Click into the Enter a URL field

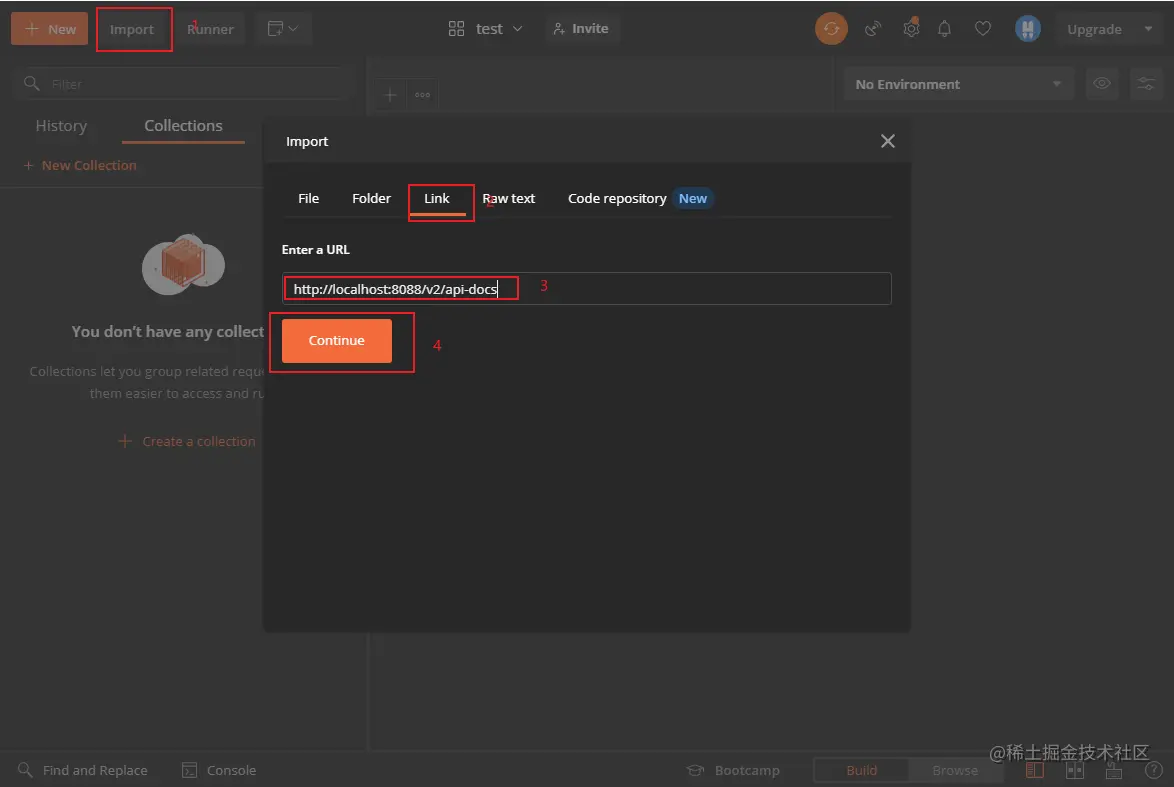[586, 288]
